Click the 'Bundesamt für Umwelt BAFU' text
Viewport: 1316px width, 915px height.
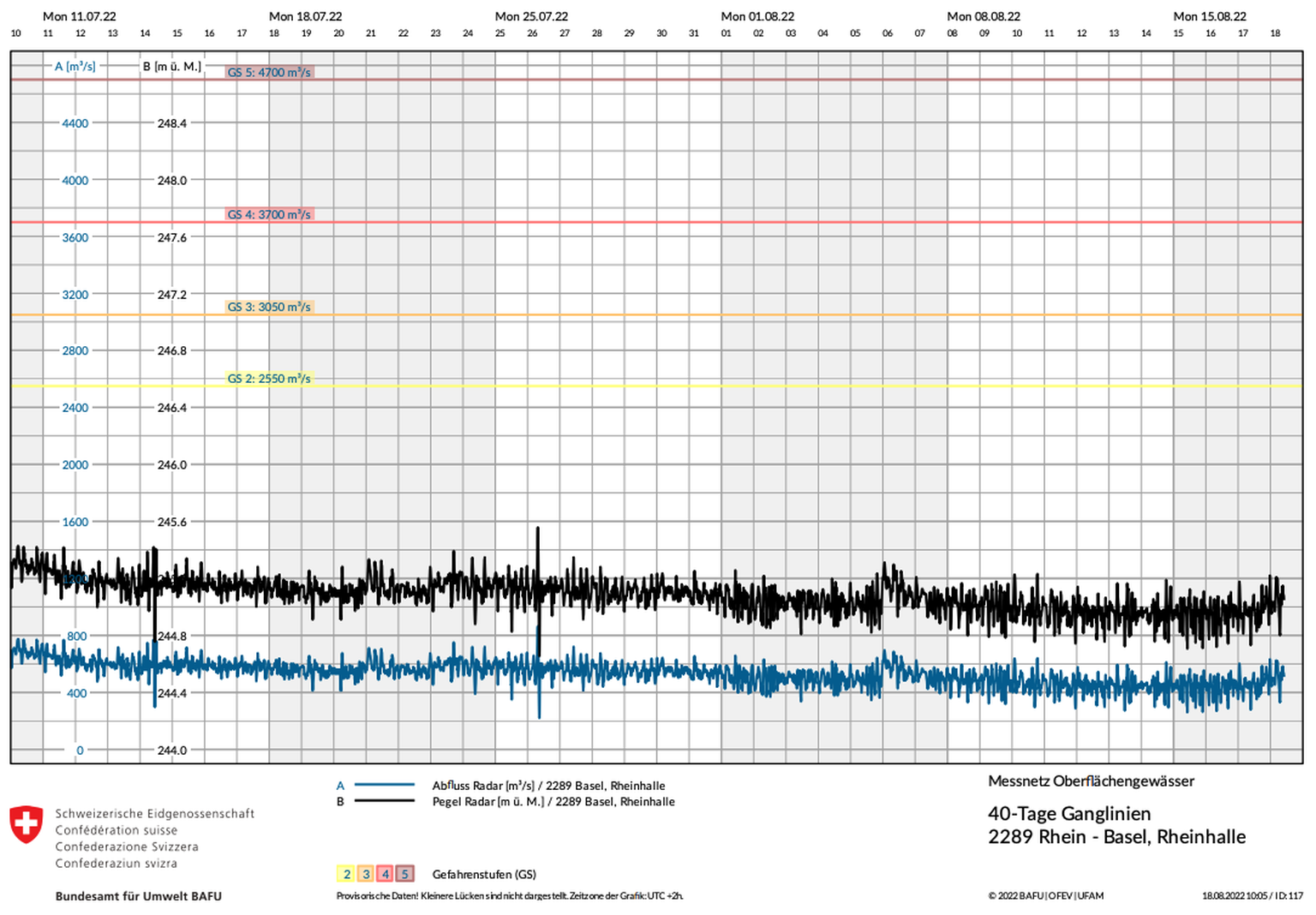(139, 896)
